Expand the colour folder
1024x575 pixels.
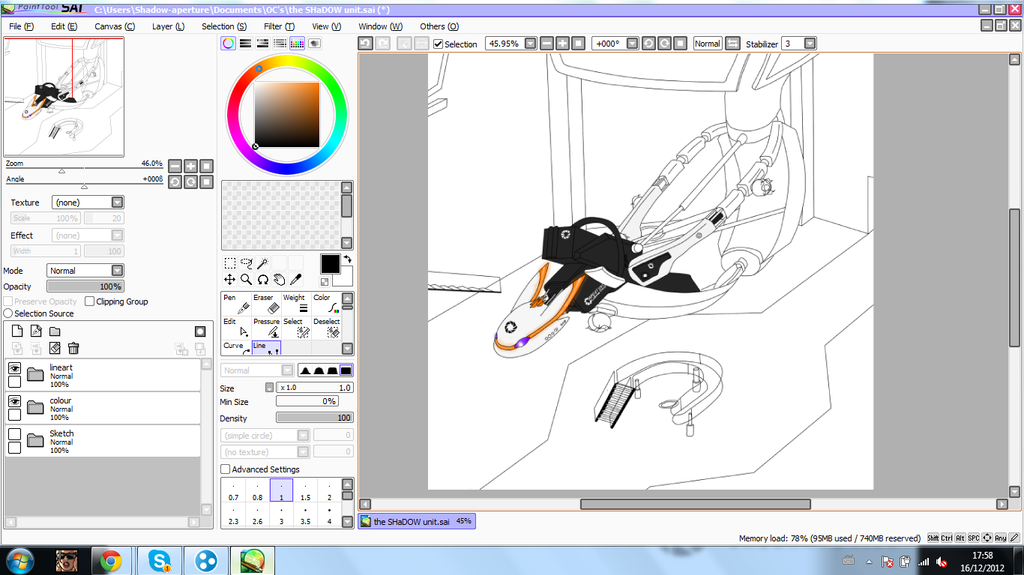pos(35,408)
